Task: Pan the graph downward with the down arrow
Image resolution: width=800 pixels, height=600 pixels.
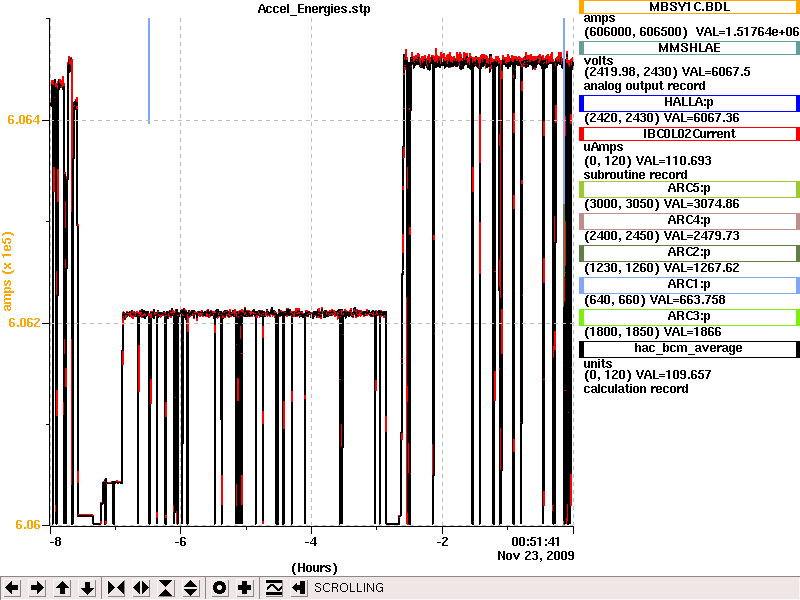Action: click(x=87, y=588)
